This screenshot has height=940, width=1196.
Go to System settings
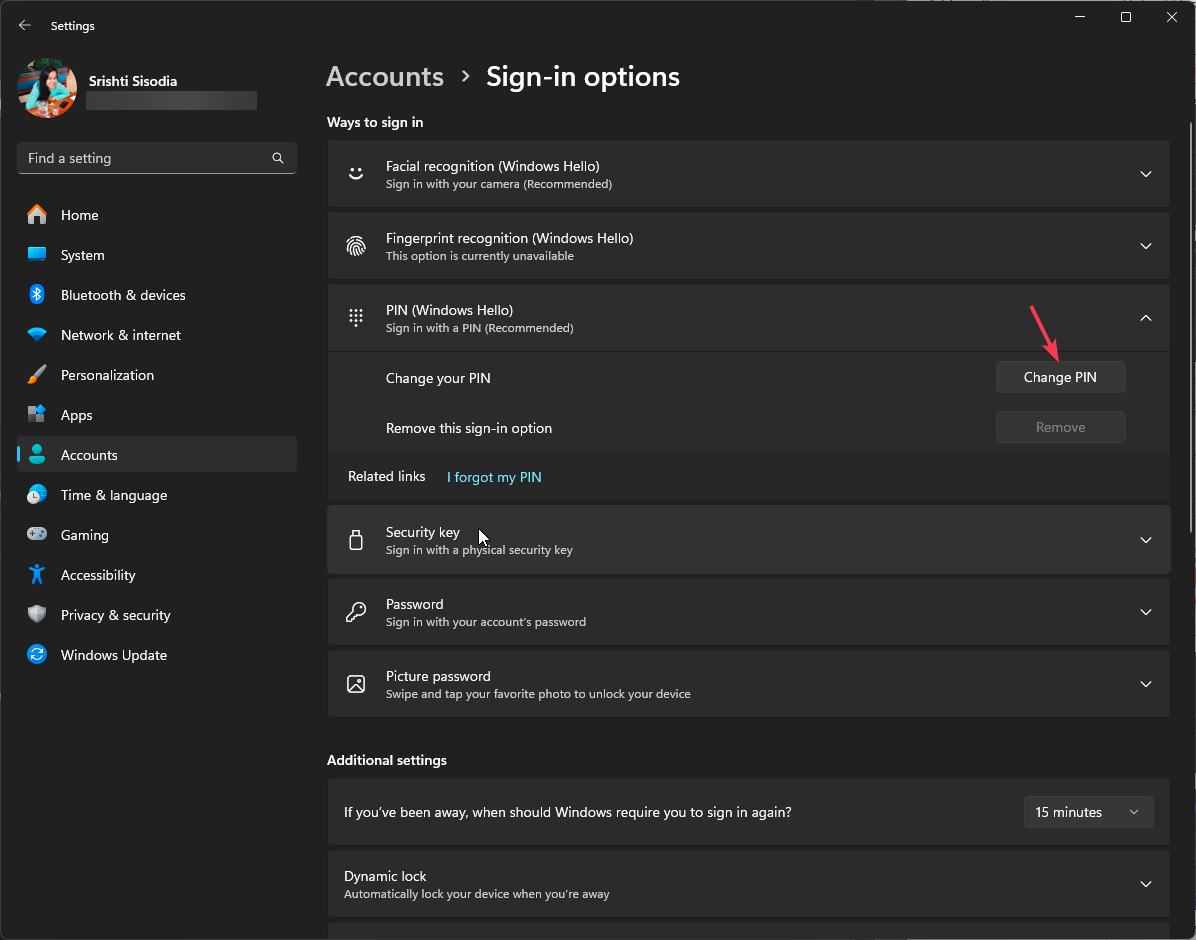click(156, 255)
